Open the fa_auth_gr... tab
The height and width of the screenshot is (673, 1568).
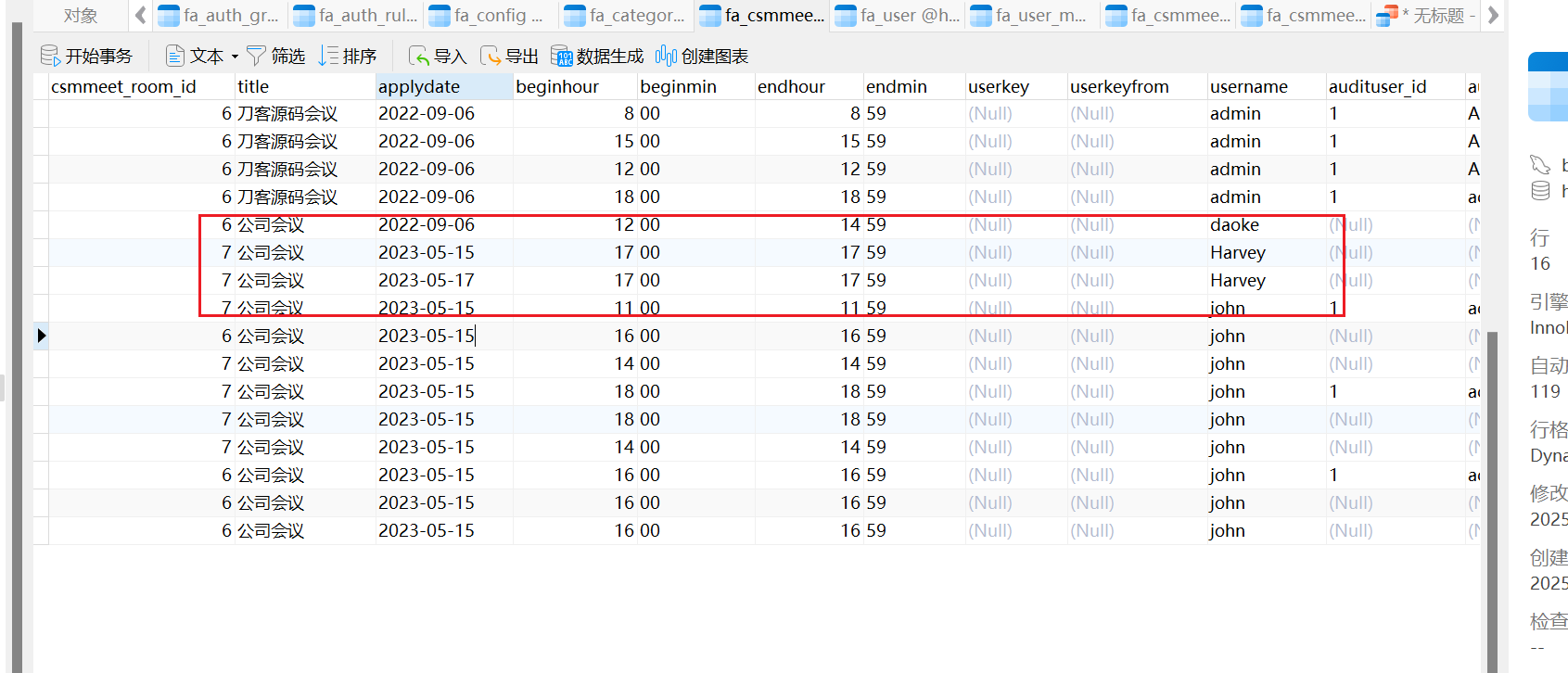pyautogui.click(x=220, y=16)
